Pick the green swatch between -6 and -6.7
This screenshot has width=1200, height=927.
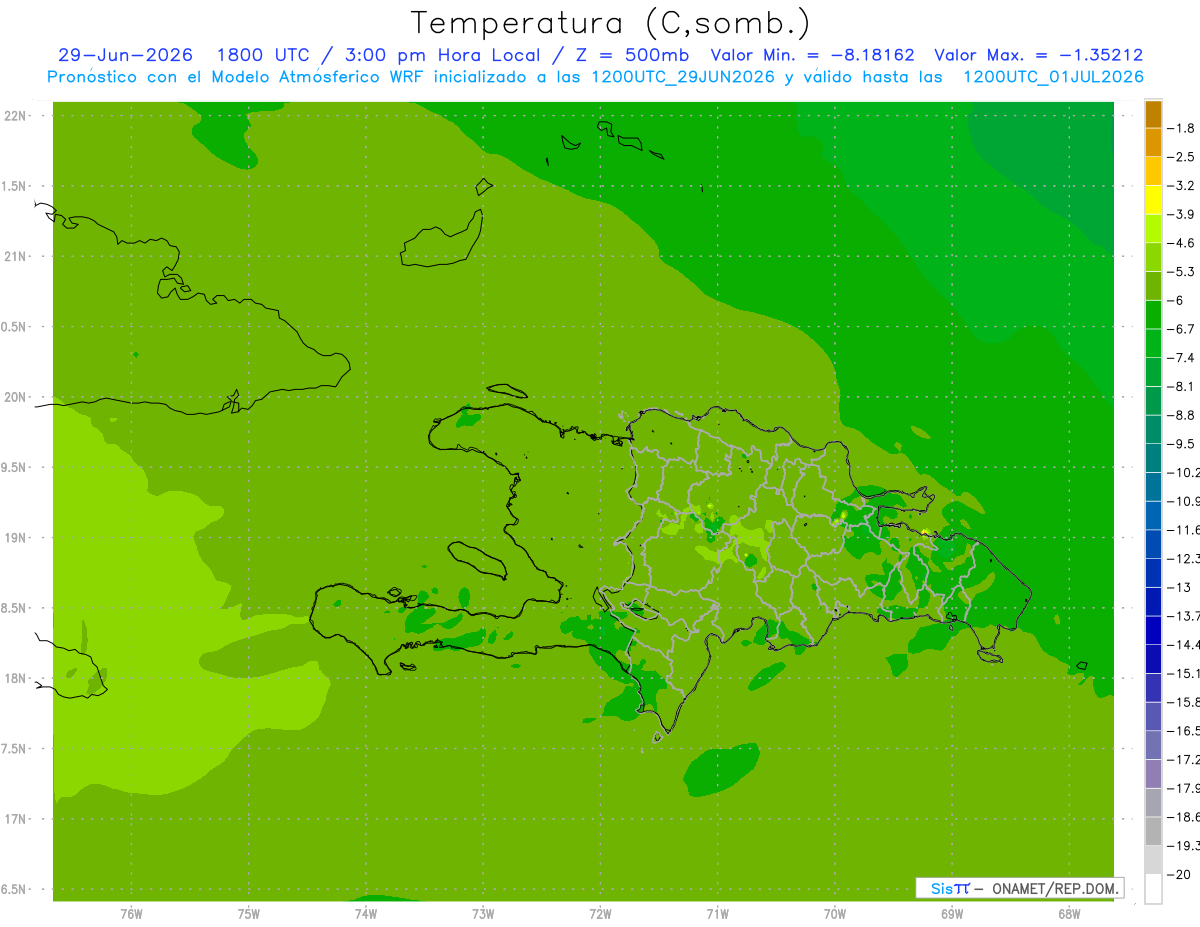pos(1153,314)
